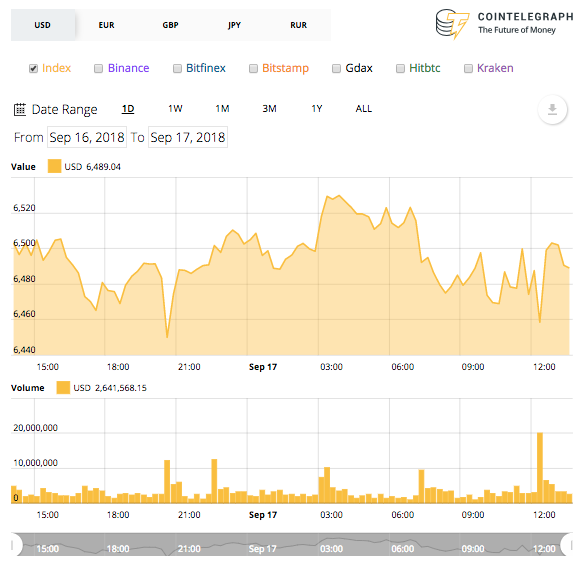This screenshot has height=567, width=584.
Task: Click the range navigator scrollbar track
Action: tap(292, 545)
